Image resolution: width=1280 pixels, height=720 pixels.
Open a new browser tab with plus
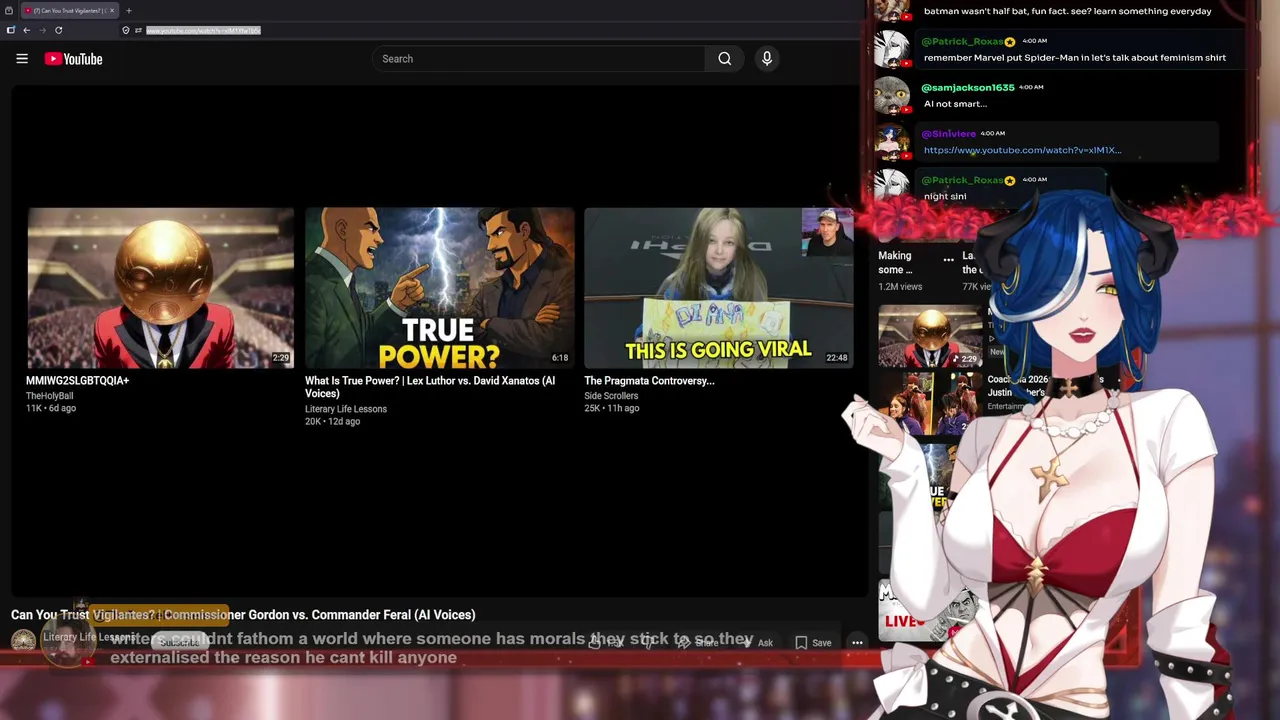[x=128, y=10]
